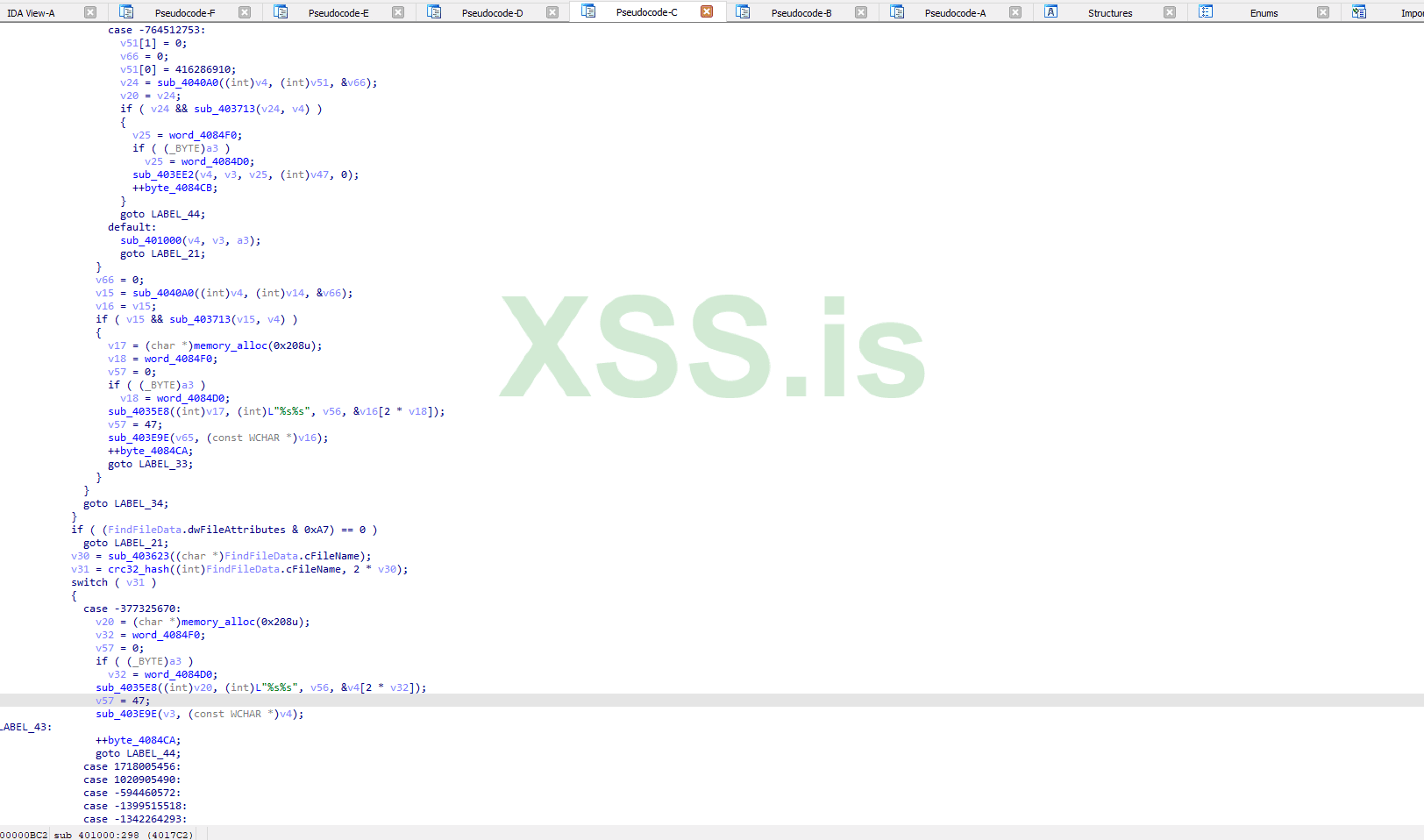The height and width of the screenshot is (840, 1424).
Task: Close the Pseudocode-B tab
Action: coord(861,12)
